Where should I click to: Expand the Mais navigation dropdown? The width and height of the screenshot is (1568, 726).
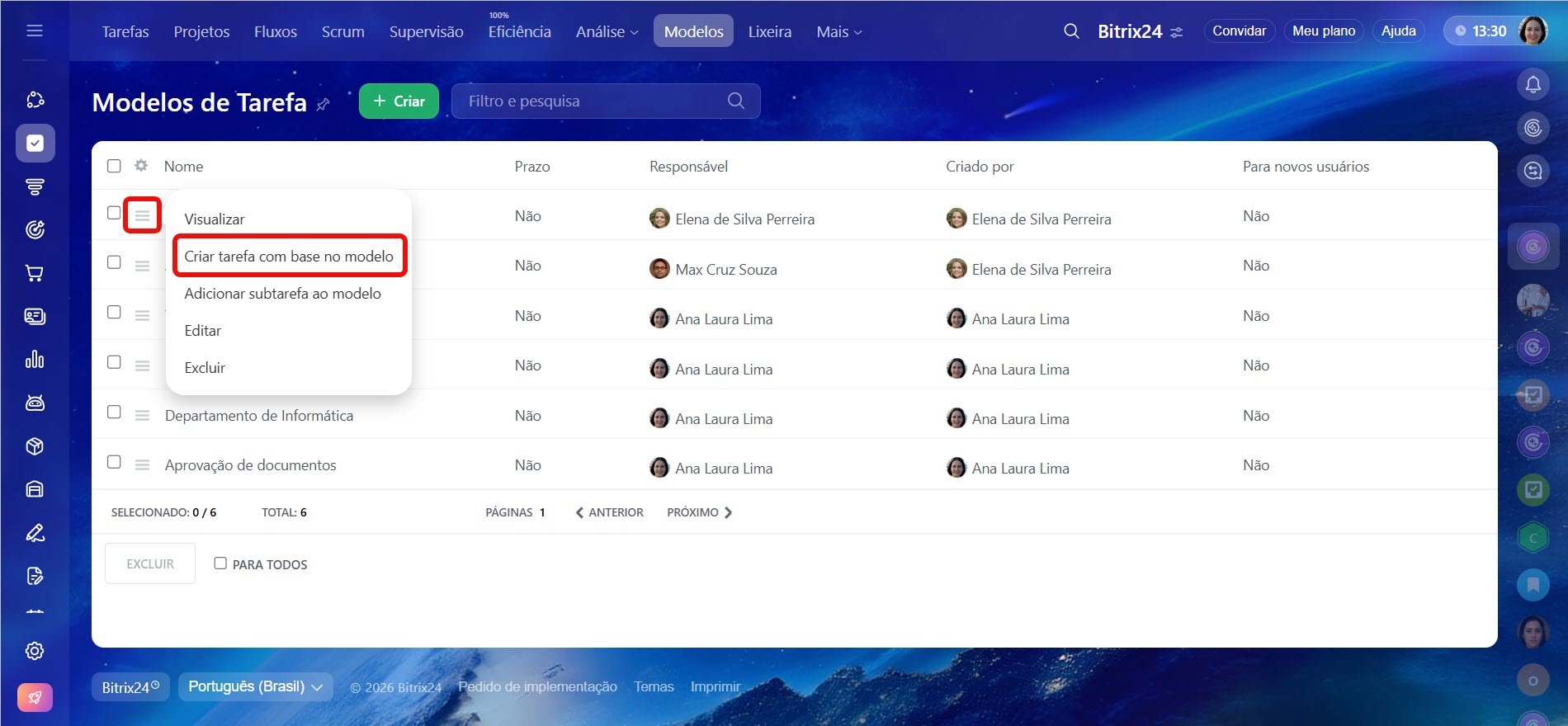point(838,31)
